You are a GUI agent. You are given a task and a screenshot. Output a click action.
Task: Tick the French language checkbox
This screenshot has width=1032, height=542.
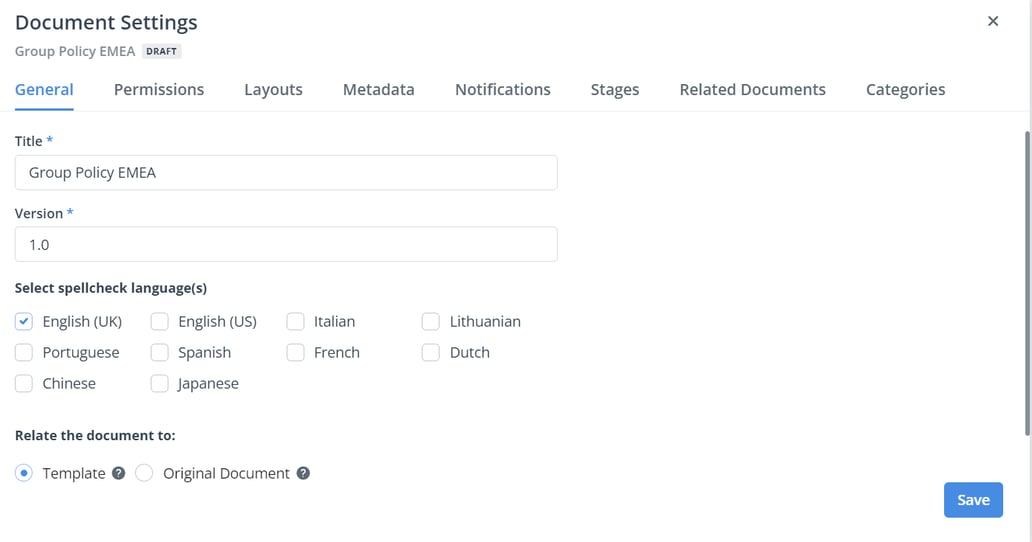(x=296, y=352)
